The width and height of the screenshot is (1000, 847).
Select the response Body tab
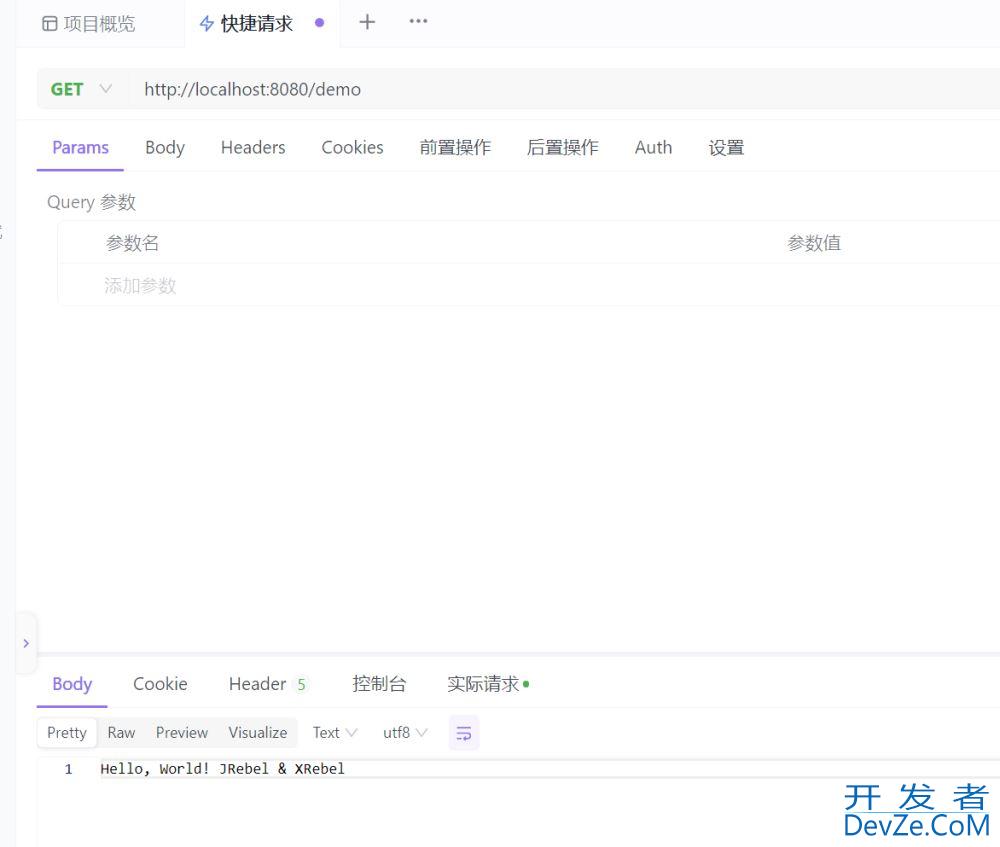pyautogui.click(x=72, y=684)
